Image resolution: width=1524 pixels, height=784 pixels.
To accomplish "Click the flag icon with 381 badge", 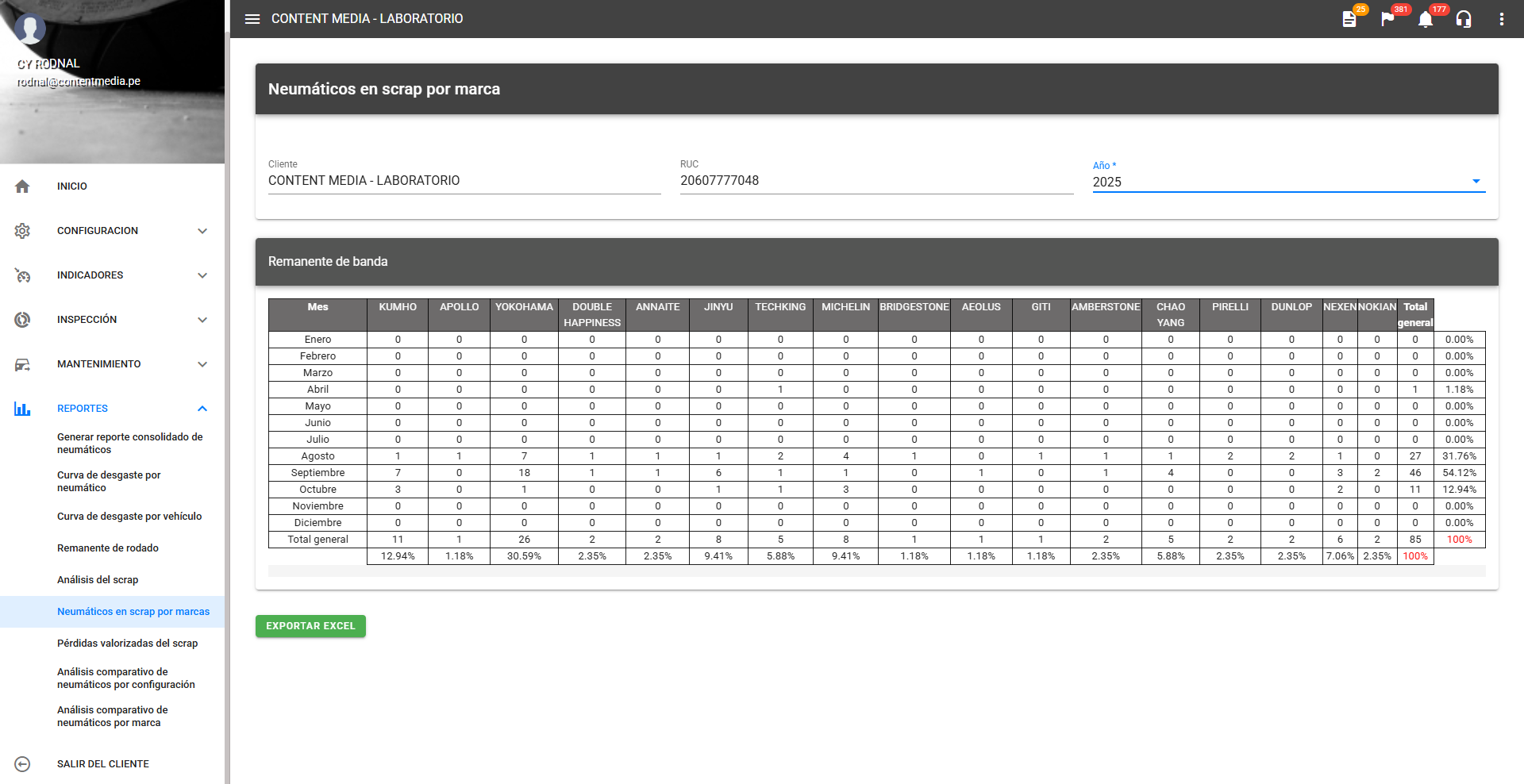I will (1387, 19).
